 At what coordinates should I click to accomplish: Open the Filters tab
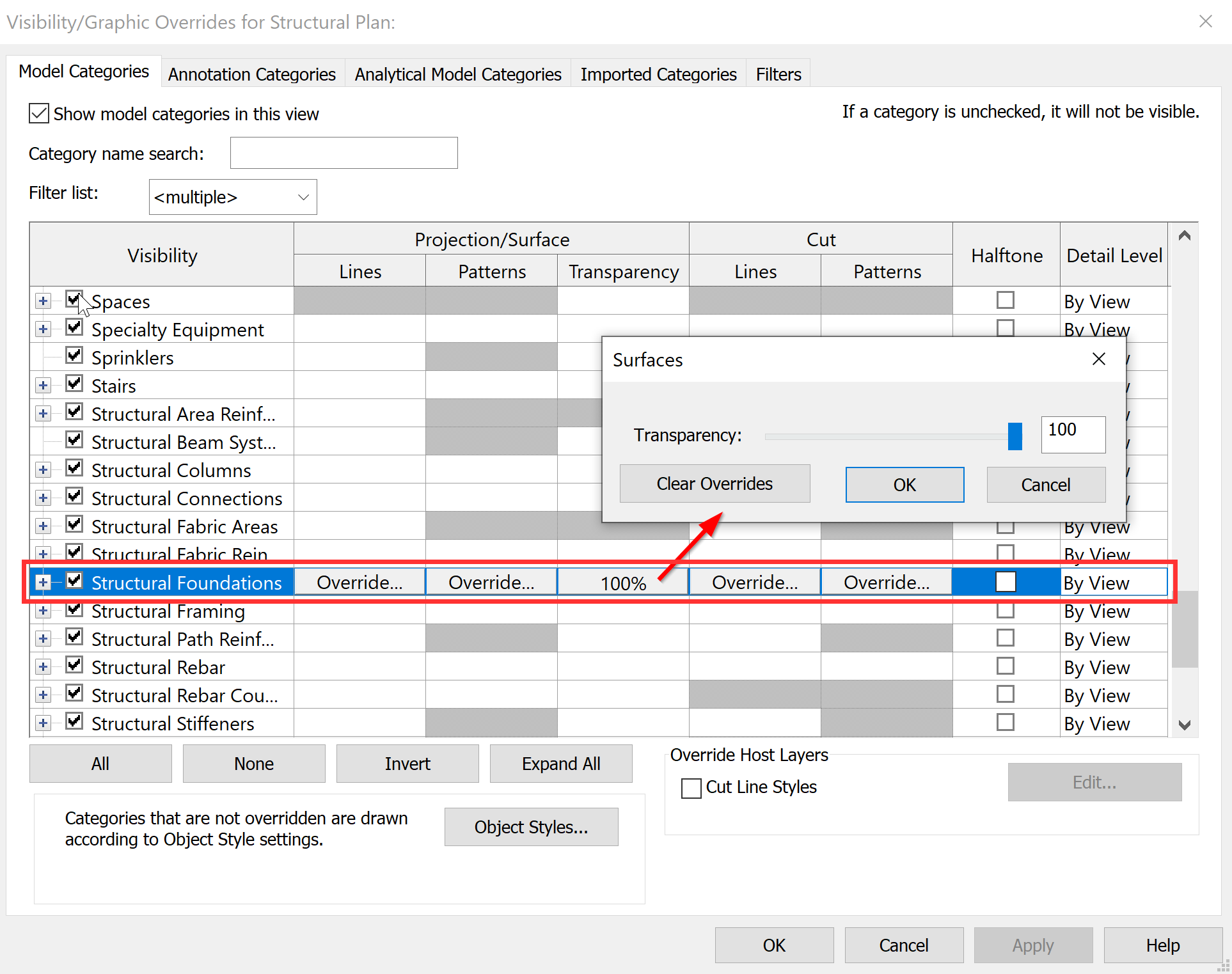(x=777, y=74)
